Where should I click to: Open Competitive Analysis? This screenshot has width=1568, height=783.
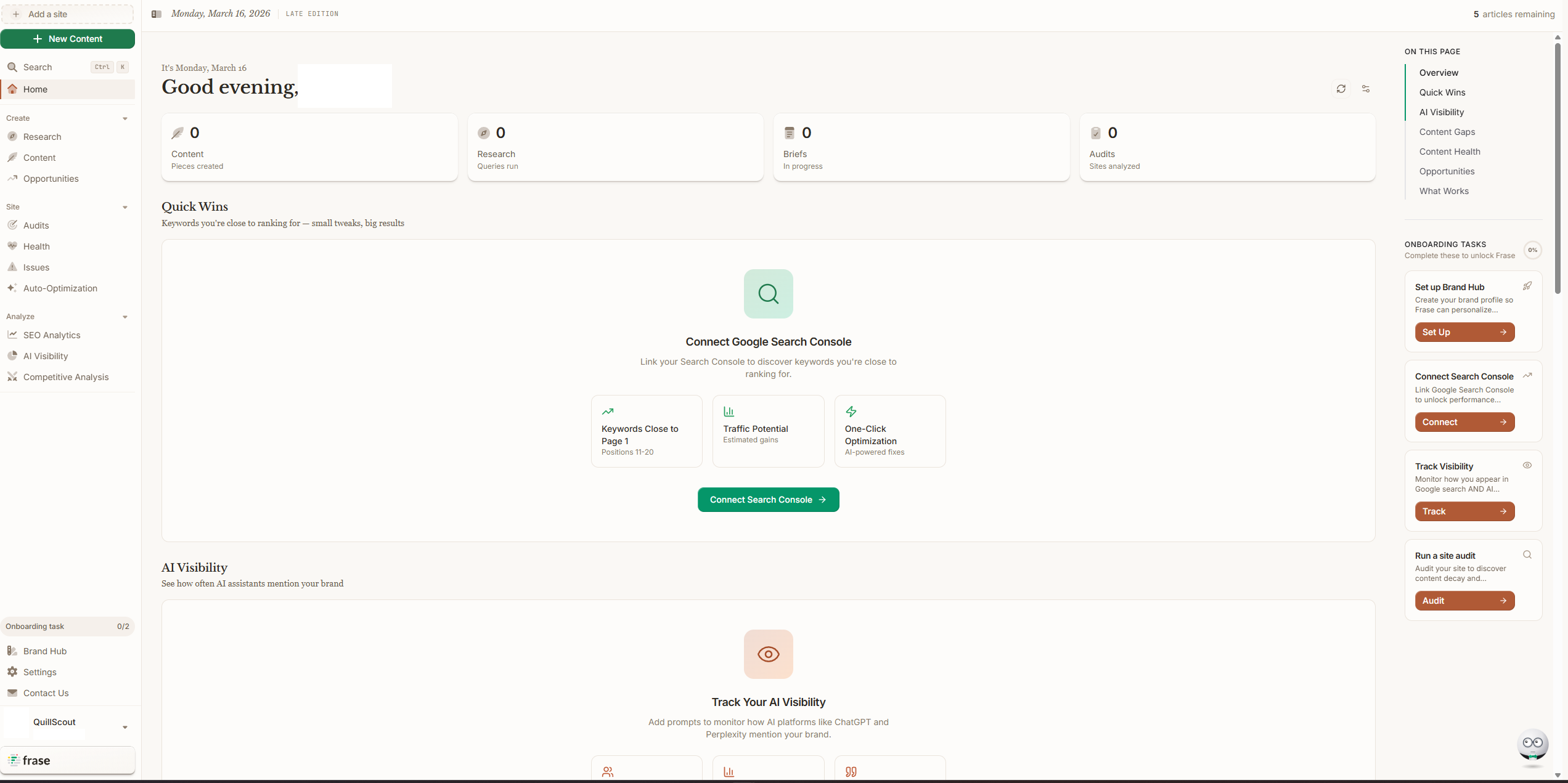[65, 376]
